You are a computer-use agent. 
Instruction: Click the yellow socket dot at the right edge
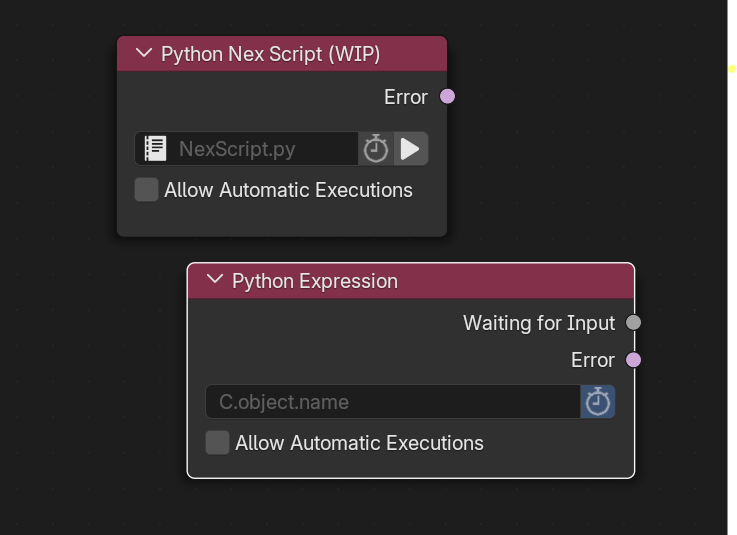click(x=732, y=69)
